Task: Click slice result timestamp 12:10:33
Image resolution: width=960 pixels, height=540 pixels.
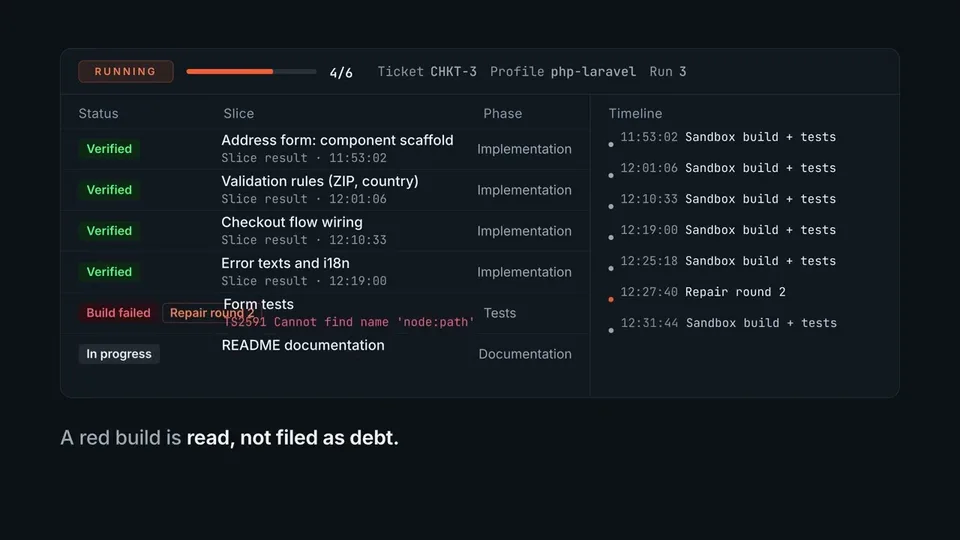Action: point(358,240)
